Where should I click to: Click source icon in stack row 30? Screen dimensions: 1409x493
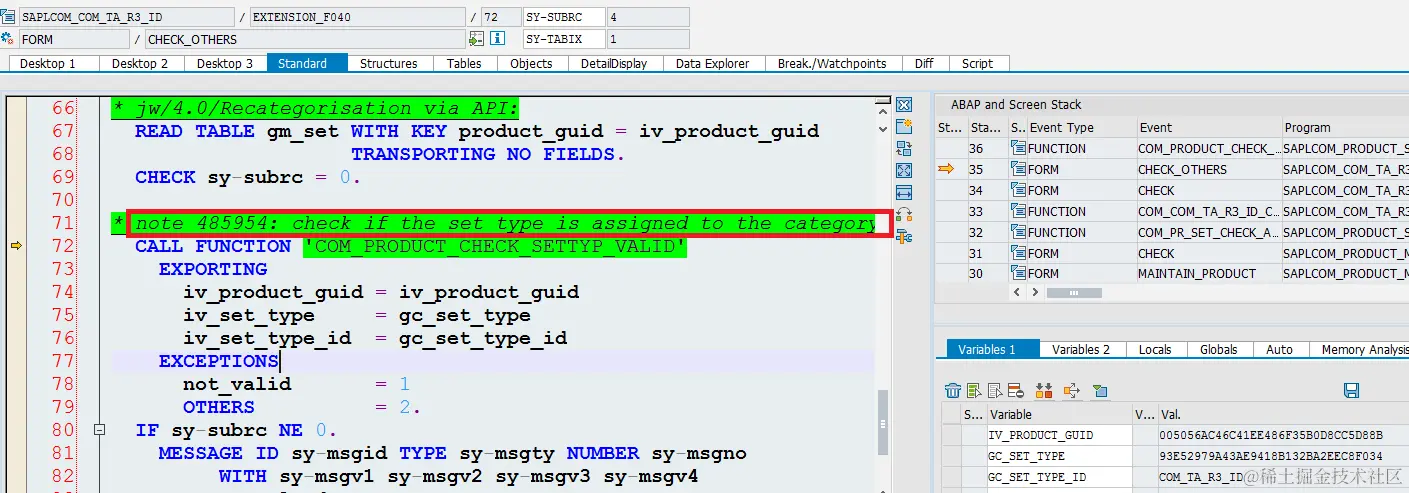1018,273
